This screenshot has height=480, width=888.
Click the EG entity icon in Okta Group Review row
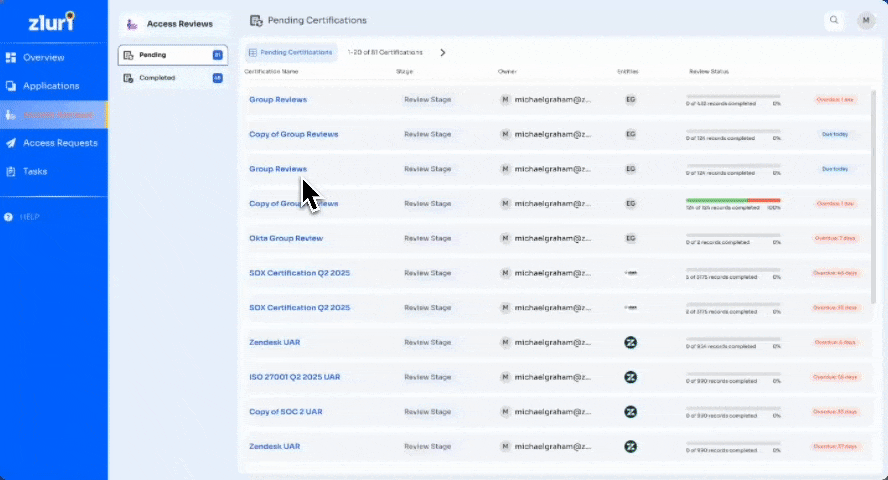[630, 238]
